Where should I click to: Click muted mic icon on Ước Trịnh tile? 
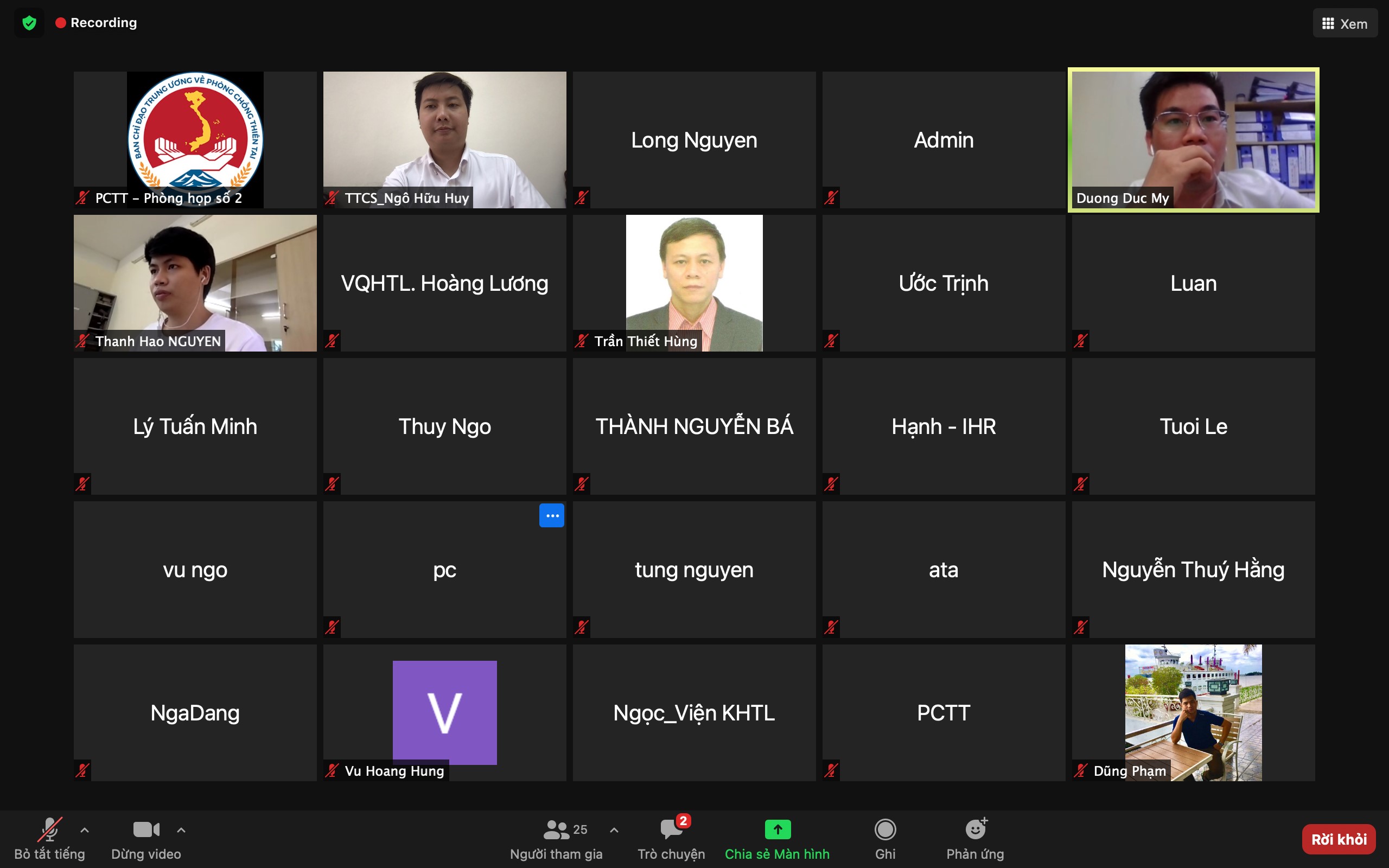point(831,341)
